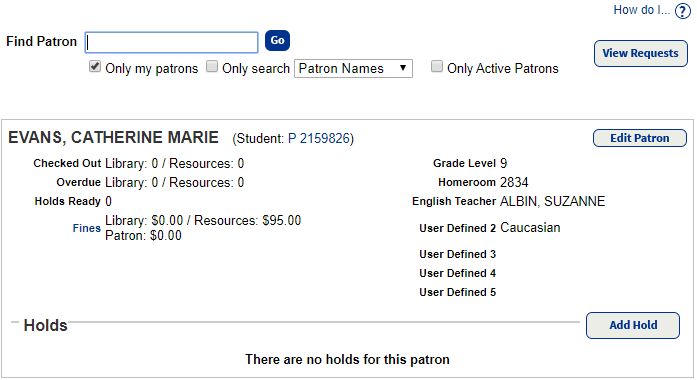This screenshot has height=380, width=697.
Task: Enable Only Active Patrons checkbox
Action: click(437, 67)
